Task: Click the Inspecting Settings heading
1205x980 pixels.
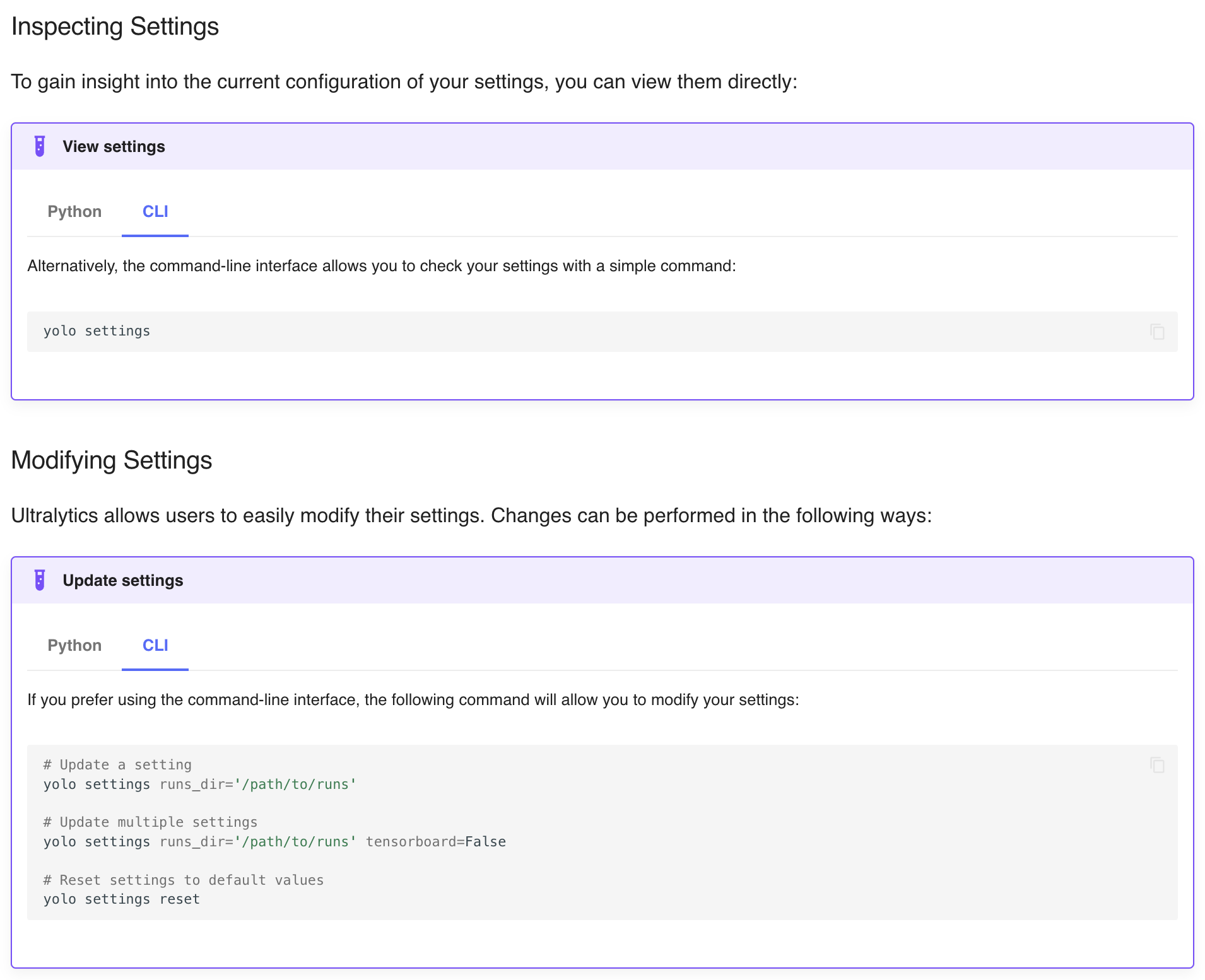Action: (115, 26)
